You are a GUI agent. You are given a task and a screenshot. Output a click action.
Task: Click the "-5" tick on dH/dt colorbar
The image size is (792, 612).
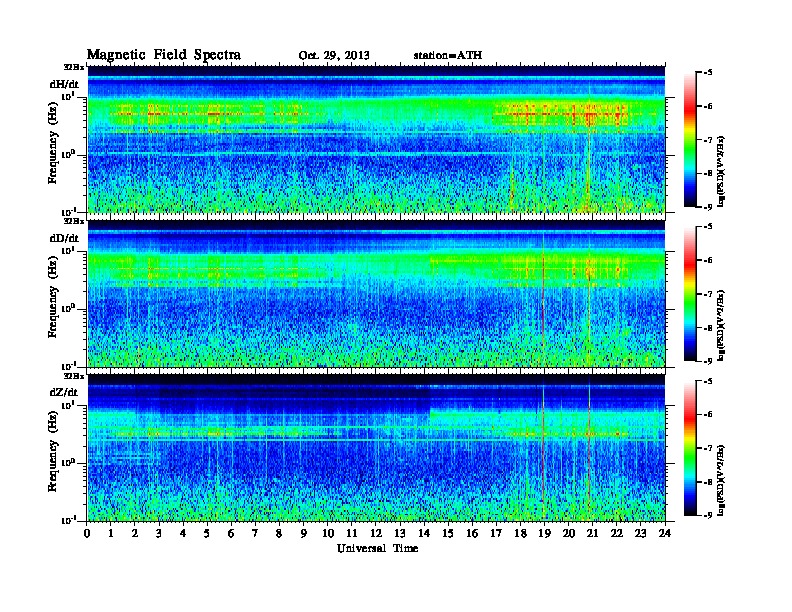tap(709, 73)
